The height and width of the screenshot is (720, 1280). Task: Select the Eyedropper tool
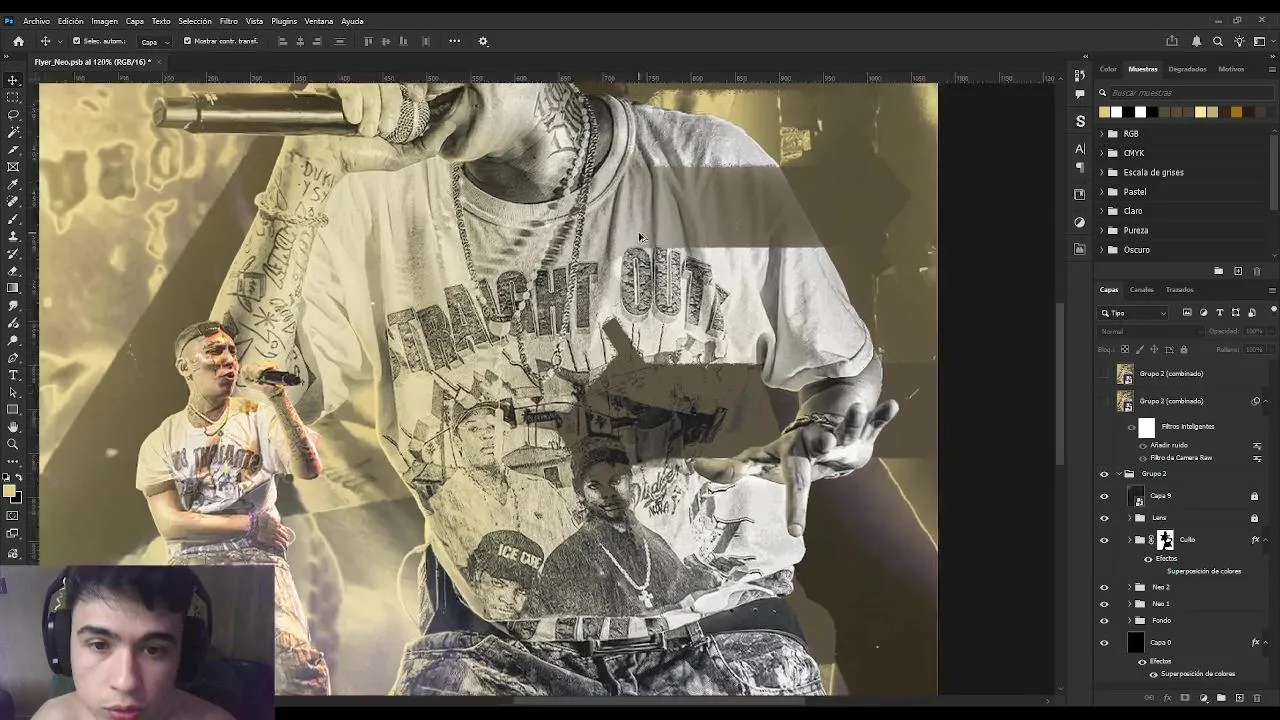13,184
